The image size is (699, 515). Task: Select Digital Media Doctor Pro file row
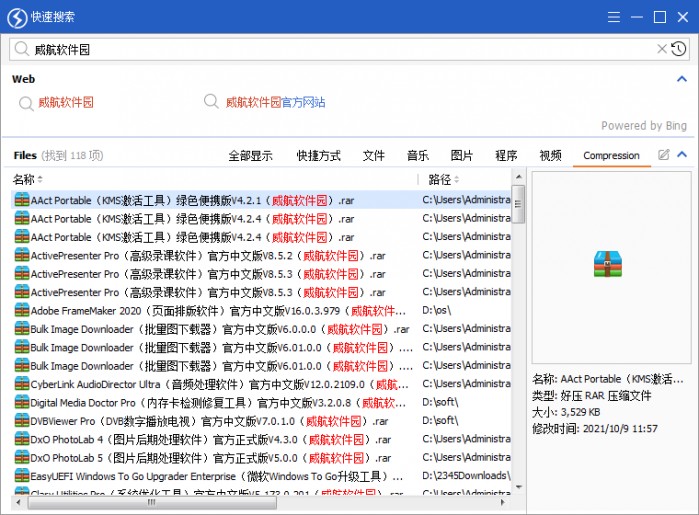(261, 402)
